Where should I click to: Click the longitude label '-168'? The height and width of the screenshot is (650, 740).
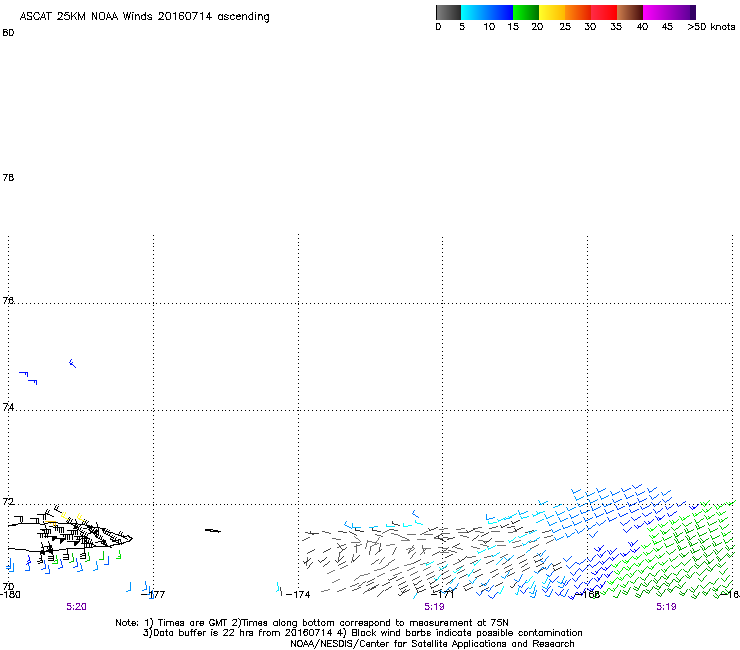[588, 595]
